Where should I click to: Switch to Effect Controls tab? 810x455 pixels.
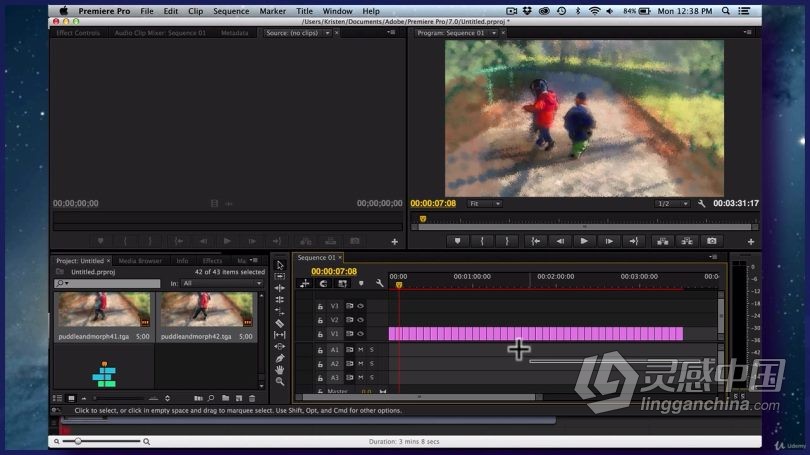click(x=77, y=33)
